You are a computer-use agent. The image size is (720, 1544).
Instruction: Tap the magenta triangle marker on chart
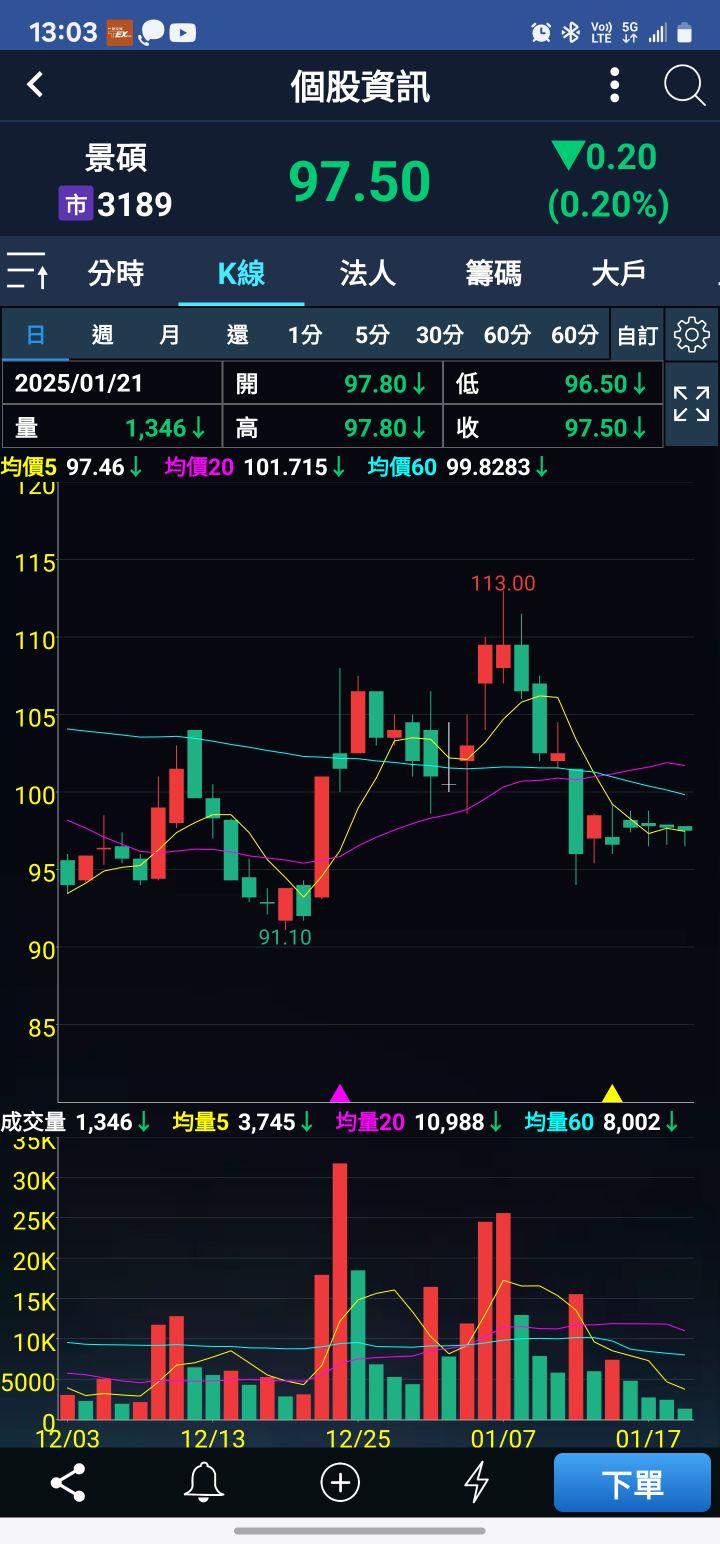[x=340, y=1093]
